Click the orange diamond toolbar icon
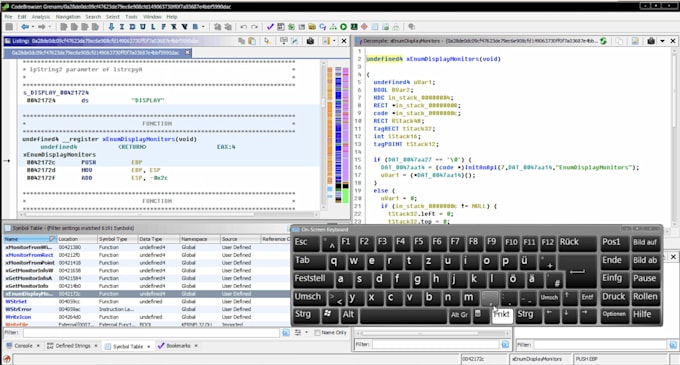Image resolution: width=680 pixels, height=365 pixels. tap(364, 27)
